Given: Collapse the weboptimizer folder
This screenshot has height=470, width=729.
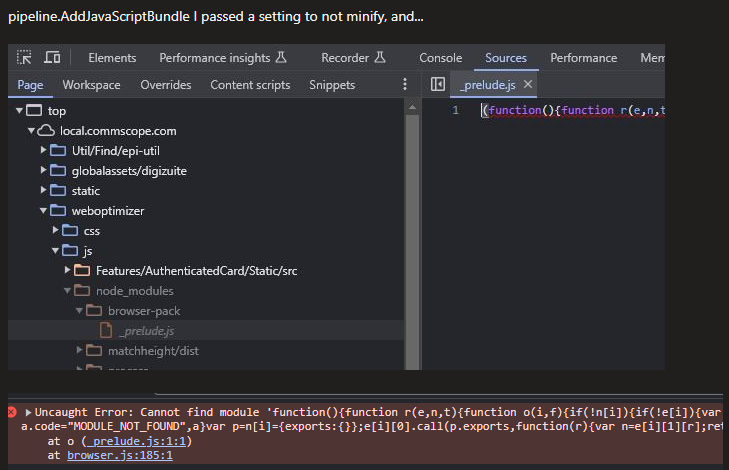Looking at the screenshot, I should point(44,210).
